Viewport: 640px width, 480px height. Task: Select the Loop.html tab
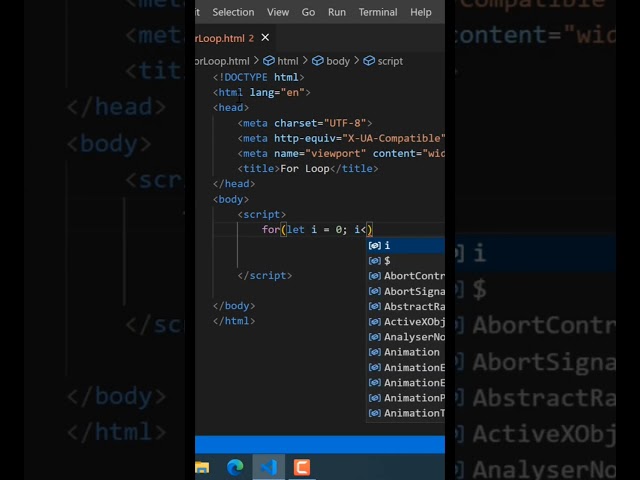click(x=235, y=38)
